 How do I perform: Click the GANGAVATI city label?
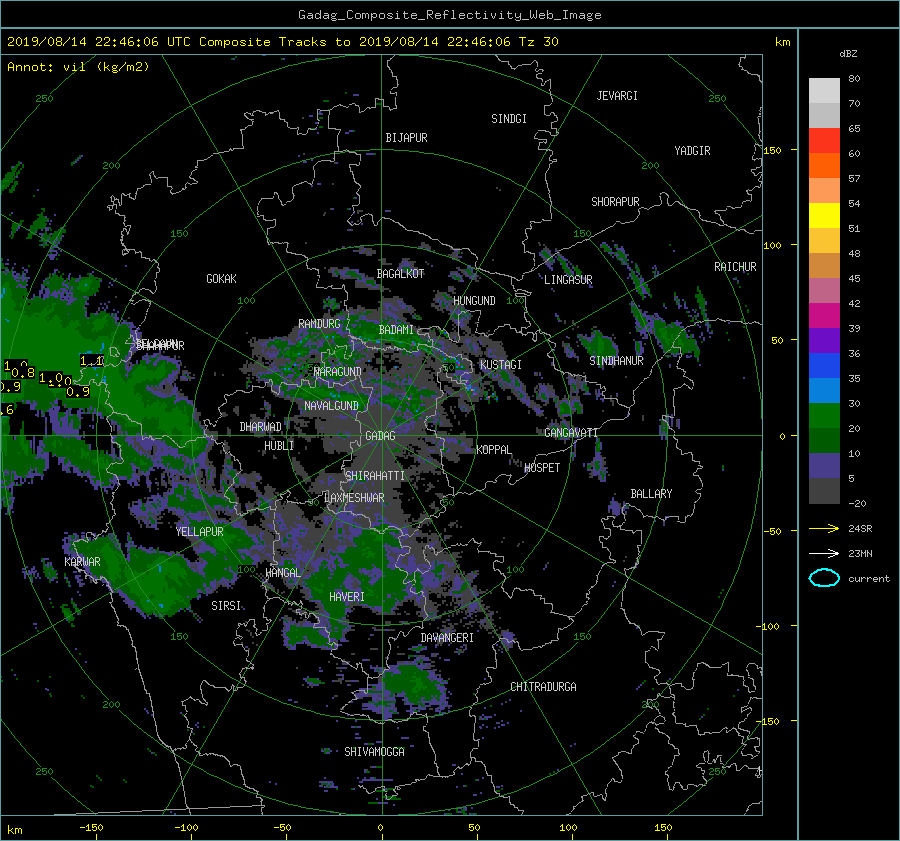point(571,433)
